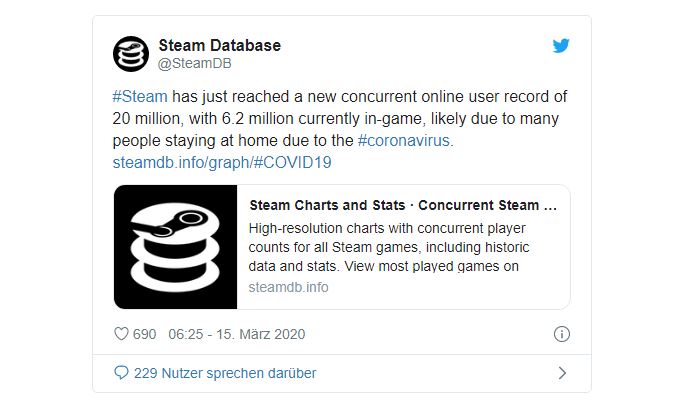Screen dimensions: 682x420
Task: Open the Steam Charts and Stats card title
Action: [x=402, y=206]
